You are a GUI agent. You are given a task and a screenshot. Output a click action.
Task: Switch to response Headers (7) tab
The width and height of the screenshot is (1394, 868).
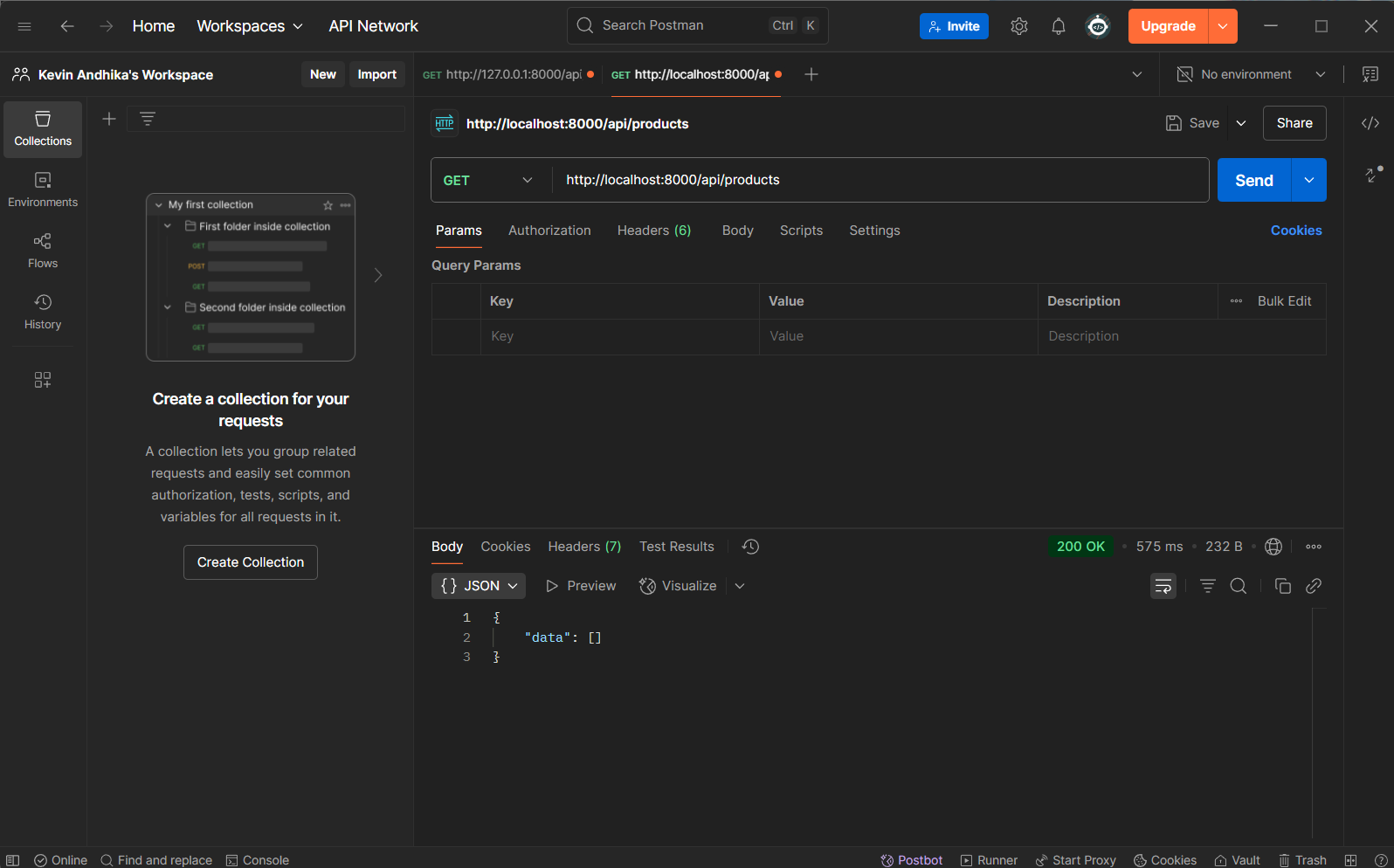[583, 547]
